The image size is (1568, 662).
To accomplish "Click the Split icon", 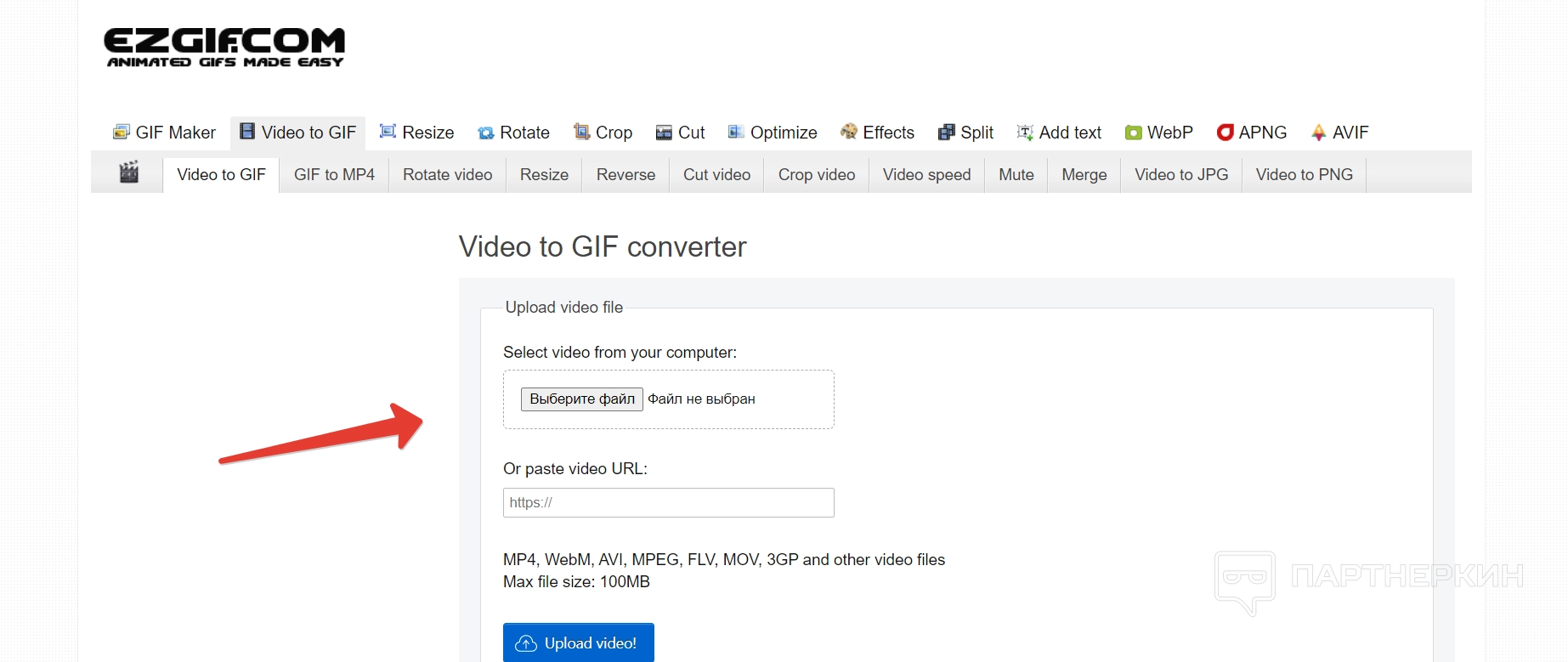I will point(947,132).
